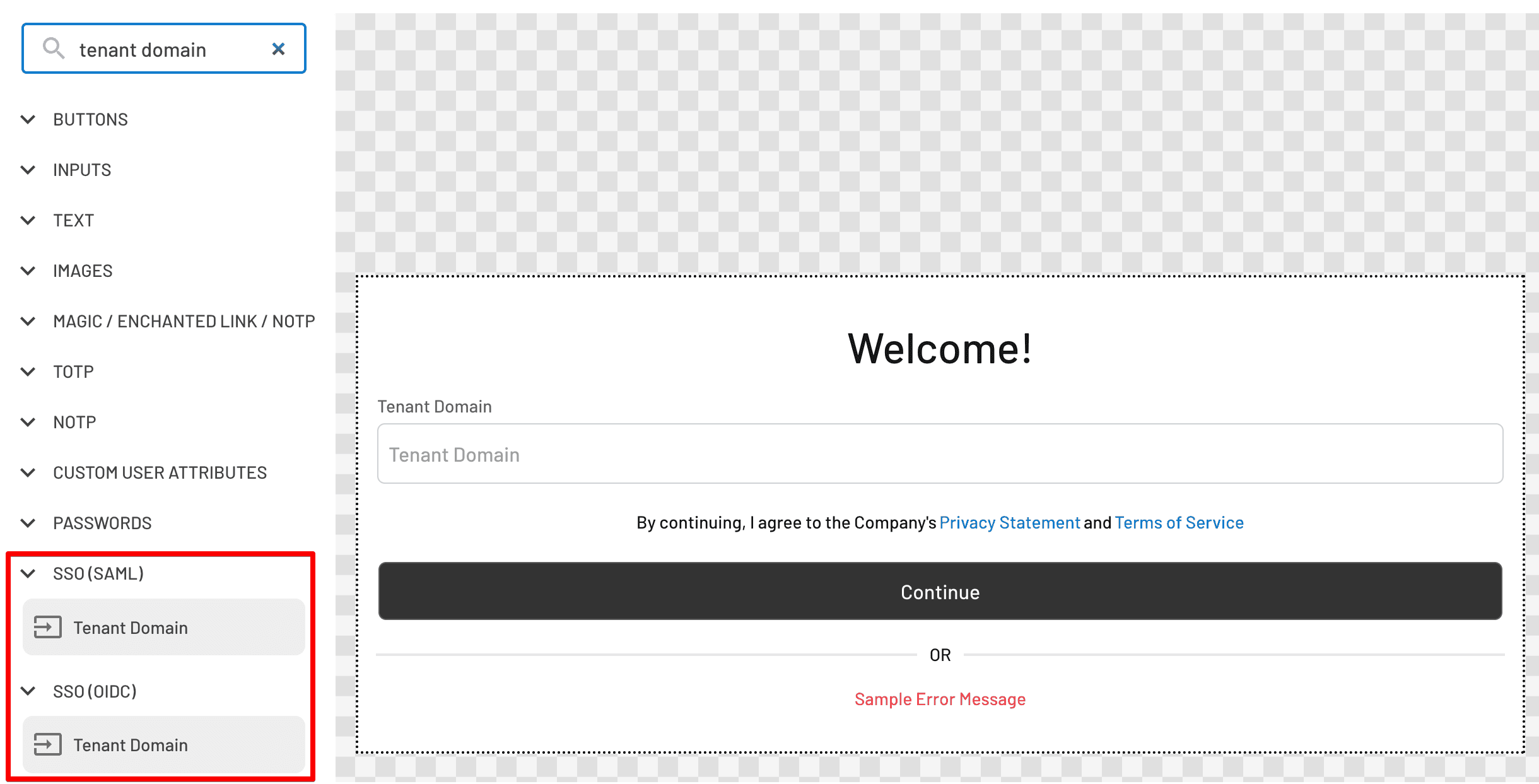Click the search field clear icon
Screen dimensions: 1539x784
(279, 47)
